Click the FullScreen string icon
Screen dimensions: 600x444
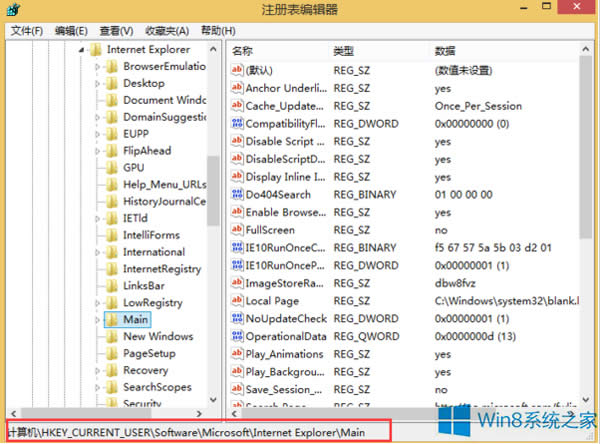pyautogui.click(x=237, y=230)
